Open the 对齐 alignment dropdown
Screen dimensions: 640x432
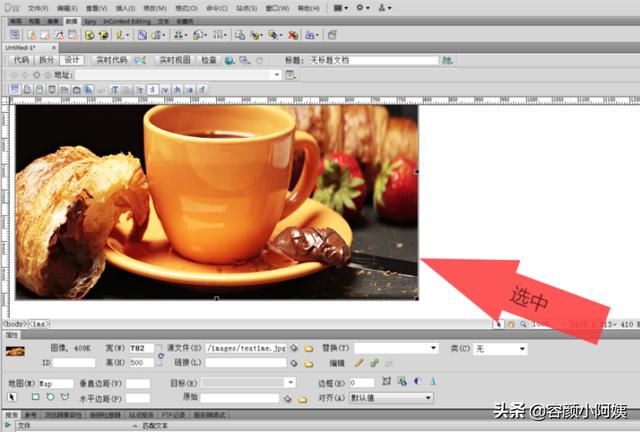point(391,398)
